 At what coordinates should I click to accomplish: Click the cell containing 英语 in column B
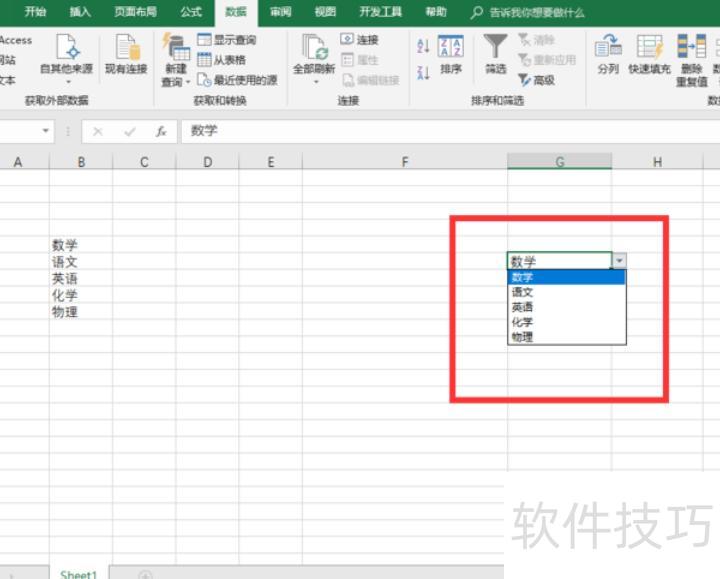(x=81, y=278)
